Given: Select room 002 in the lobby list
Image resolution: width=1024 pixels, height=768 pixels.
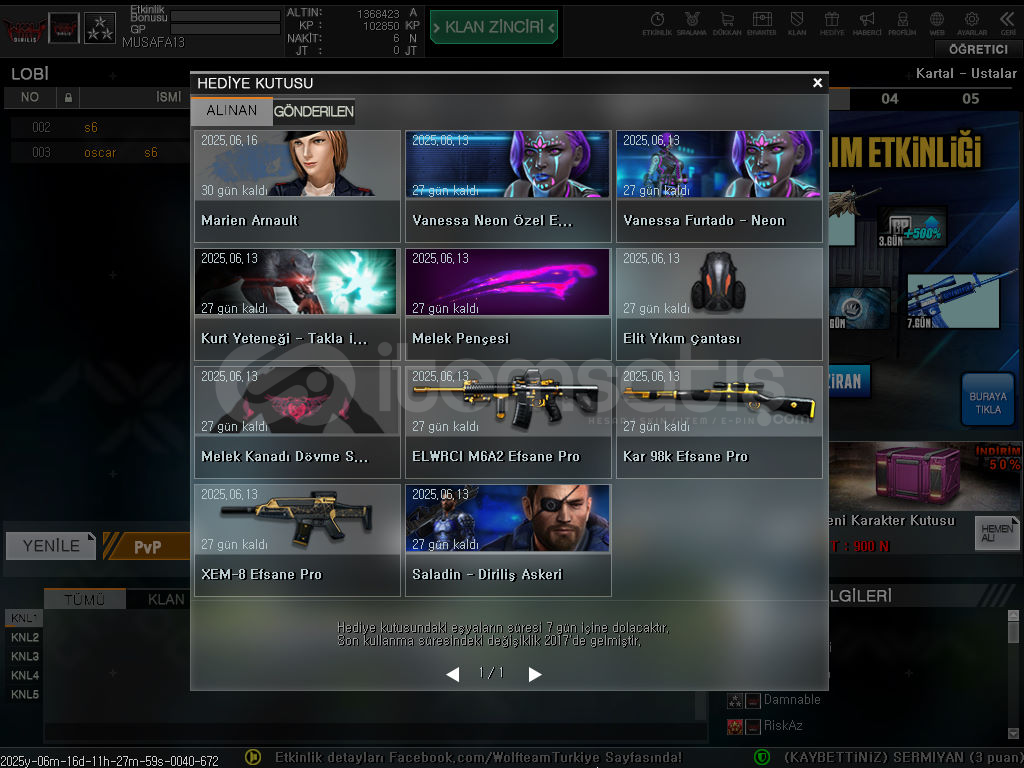Looking at the screenshot, I should [x=100, y=127].
